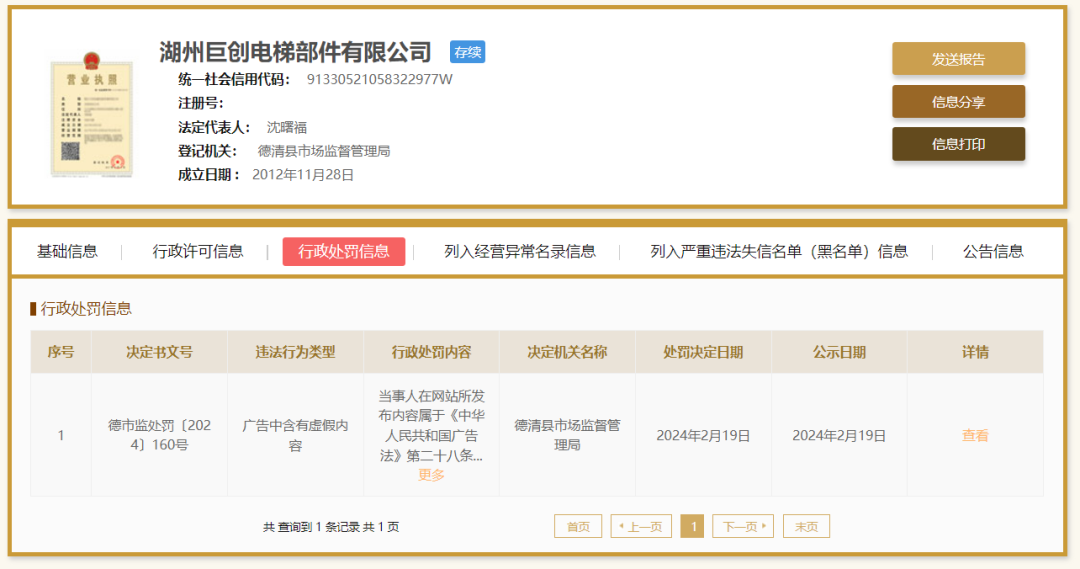Click 查看 to view penalty details
This screenshot has height=569, width=1080.
pyautogui.click(x=975, y=435)
